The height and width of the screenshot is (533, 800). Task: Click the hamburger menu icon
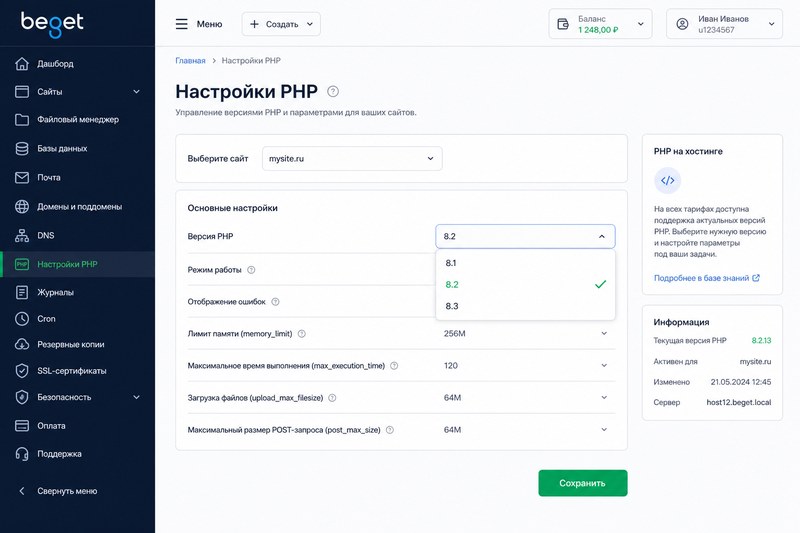pos(182,24)
